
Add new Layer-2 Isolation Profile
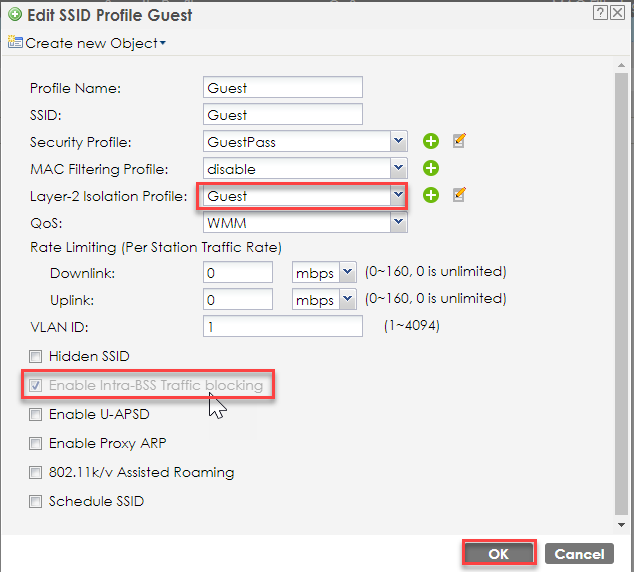(431, 195)
